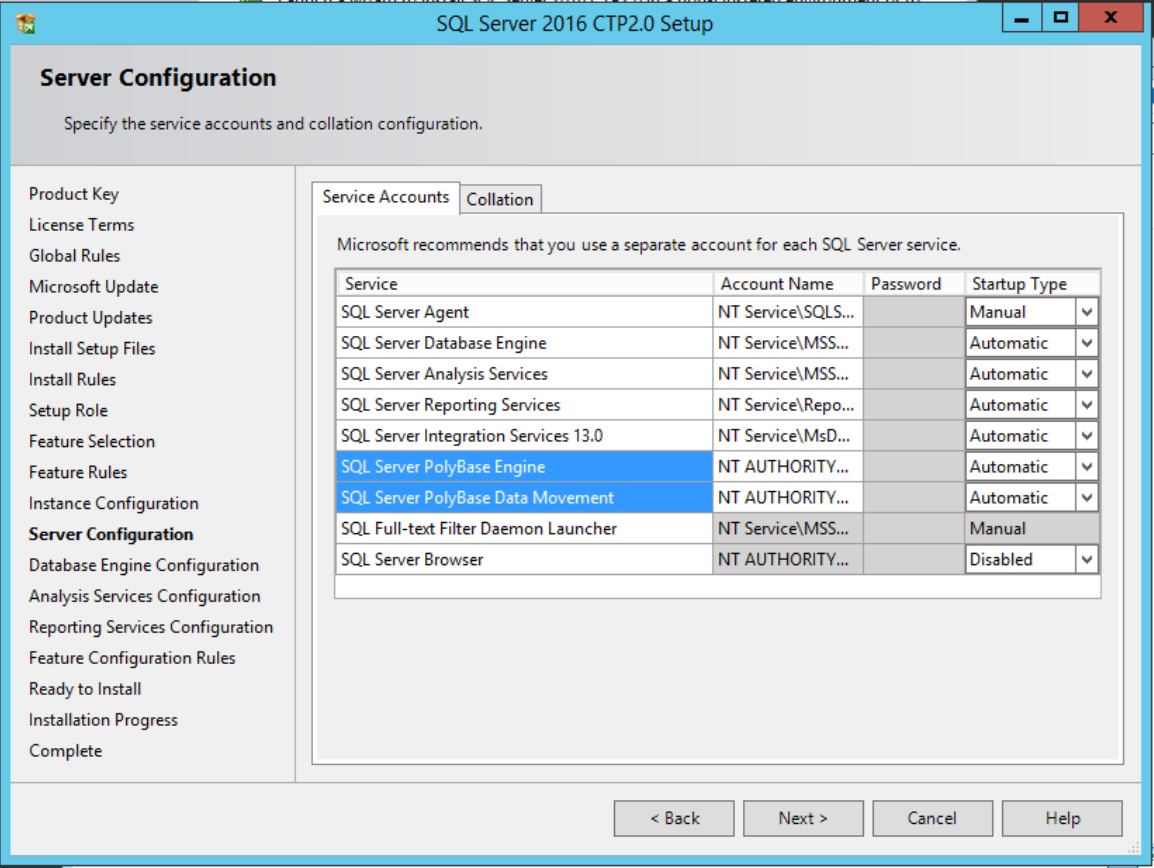The width and height of the screenshot is (1154, 868).
Task: Open Startup Type dropdown for SQL Server Reporting Services
Action: [1087, 405]
